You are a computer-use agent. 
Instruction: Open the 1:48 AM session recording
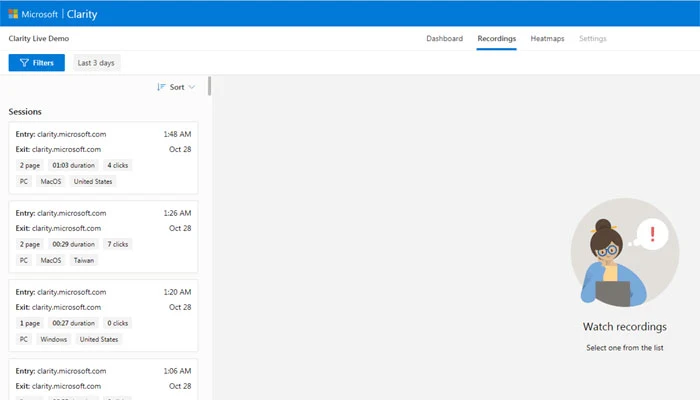coord(103,158)
